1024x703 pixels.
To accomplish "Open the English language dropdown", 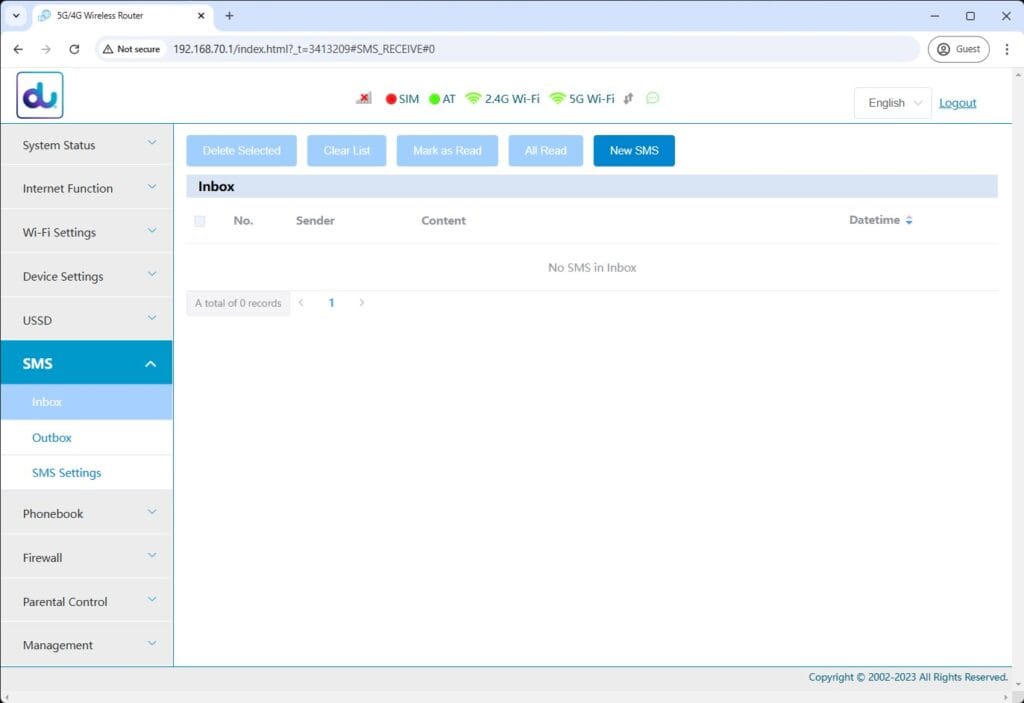I will pyautogui.click(x=892, y=103).
